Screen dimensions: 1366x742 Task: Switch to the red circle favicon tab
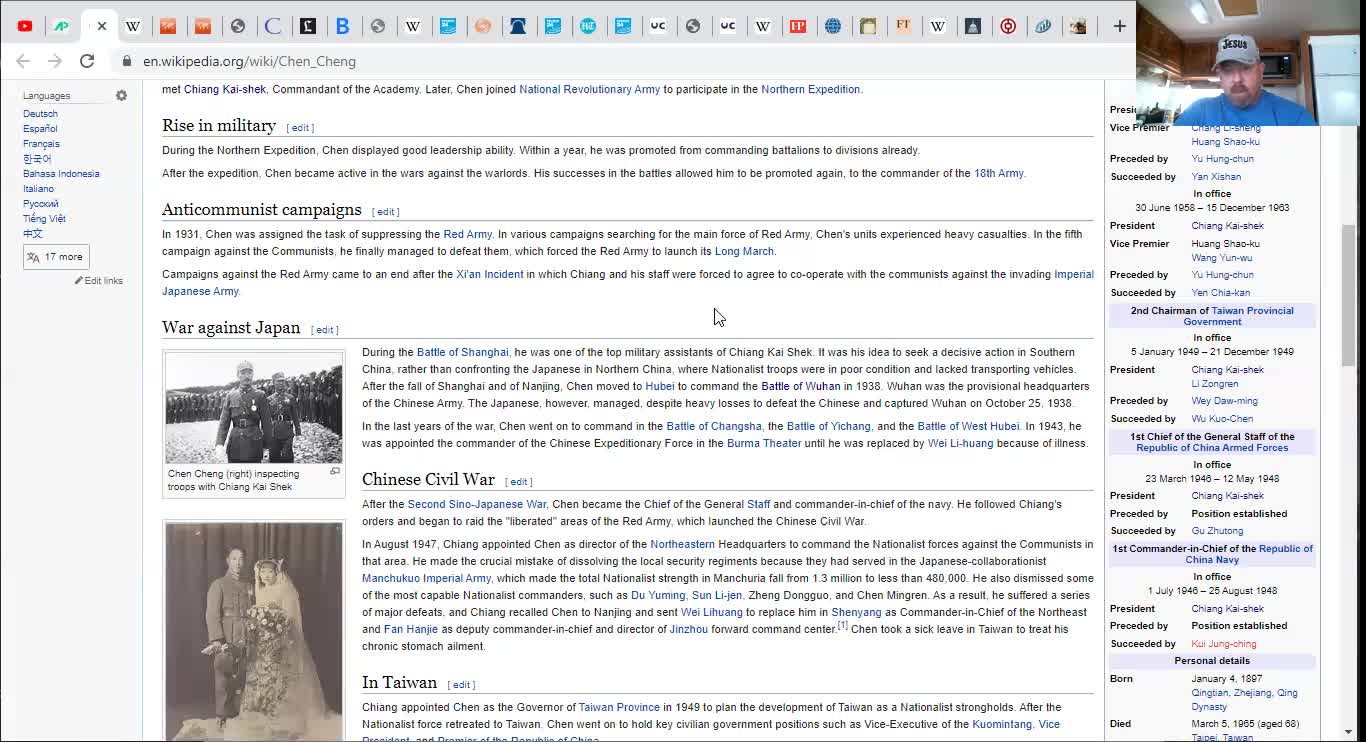pyautogui.click(x=1008, y=26)
